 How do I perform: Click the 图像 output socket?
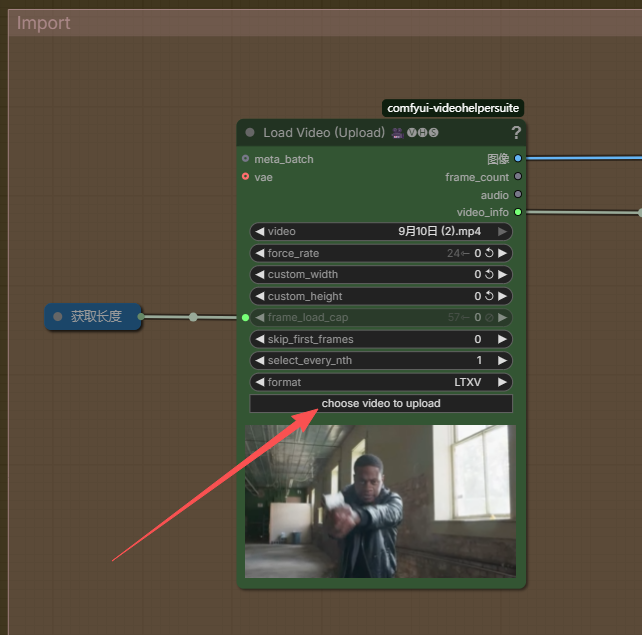(518, 158)
